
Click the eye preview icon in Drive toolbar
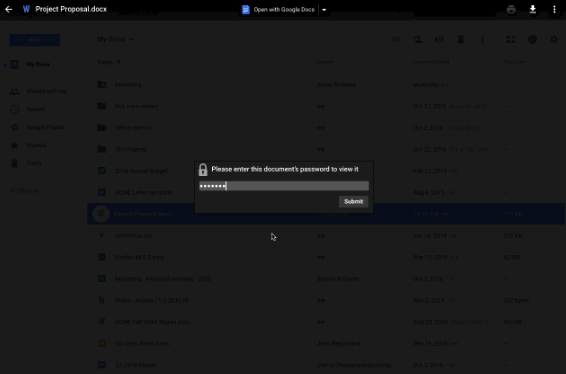tap(439, 39)
